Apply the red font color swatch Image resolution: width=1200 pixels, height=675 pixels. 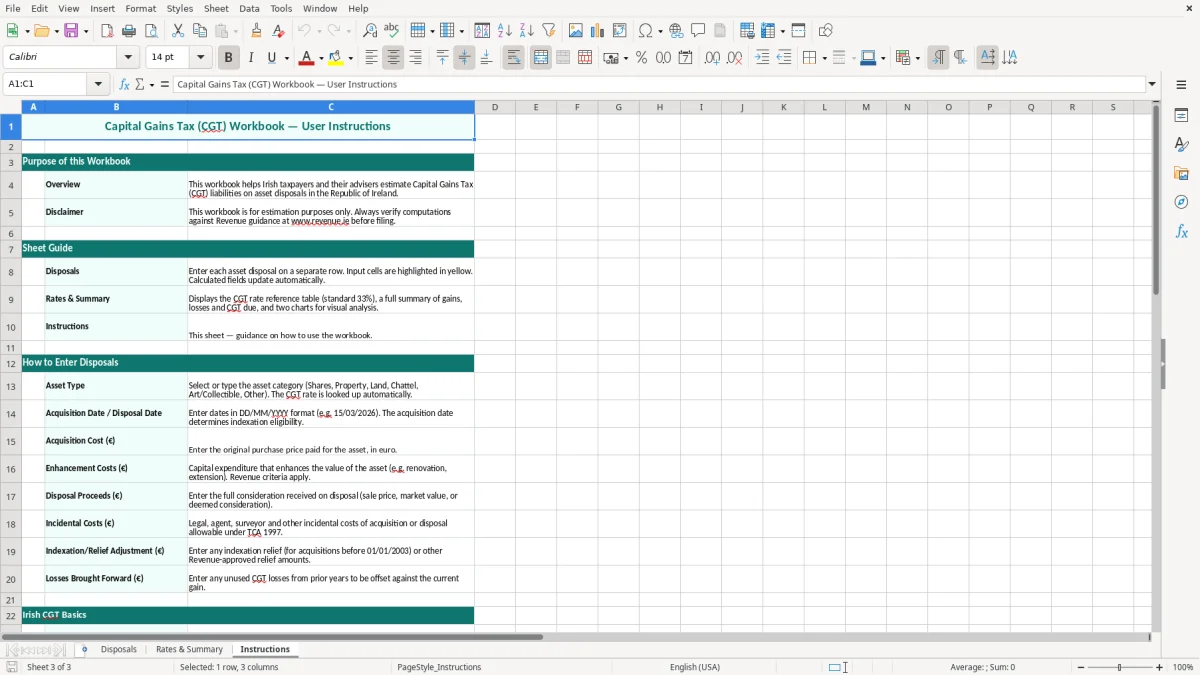(x=307, y=58)
